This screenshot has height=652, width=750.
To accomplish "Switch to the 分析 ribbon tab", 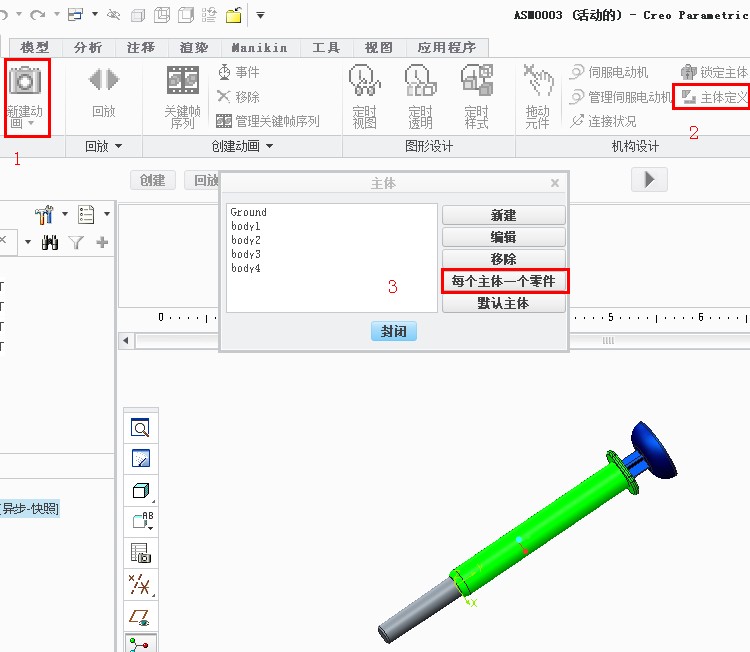I will click(x=88, y=48).
